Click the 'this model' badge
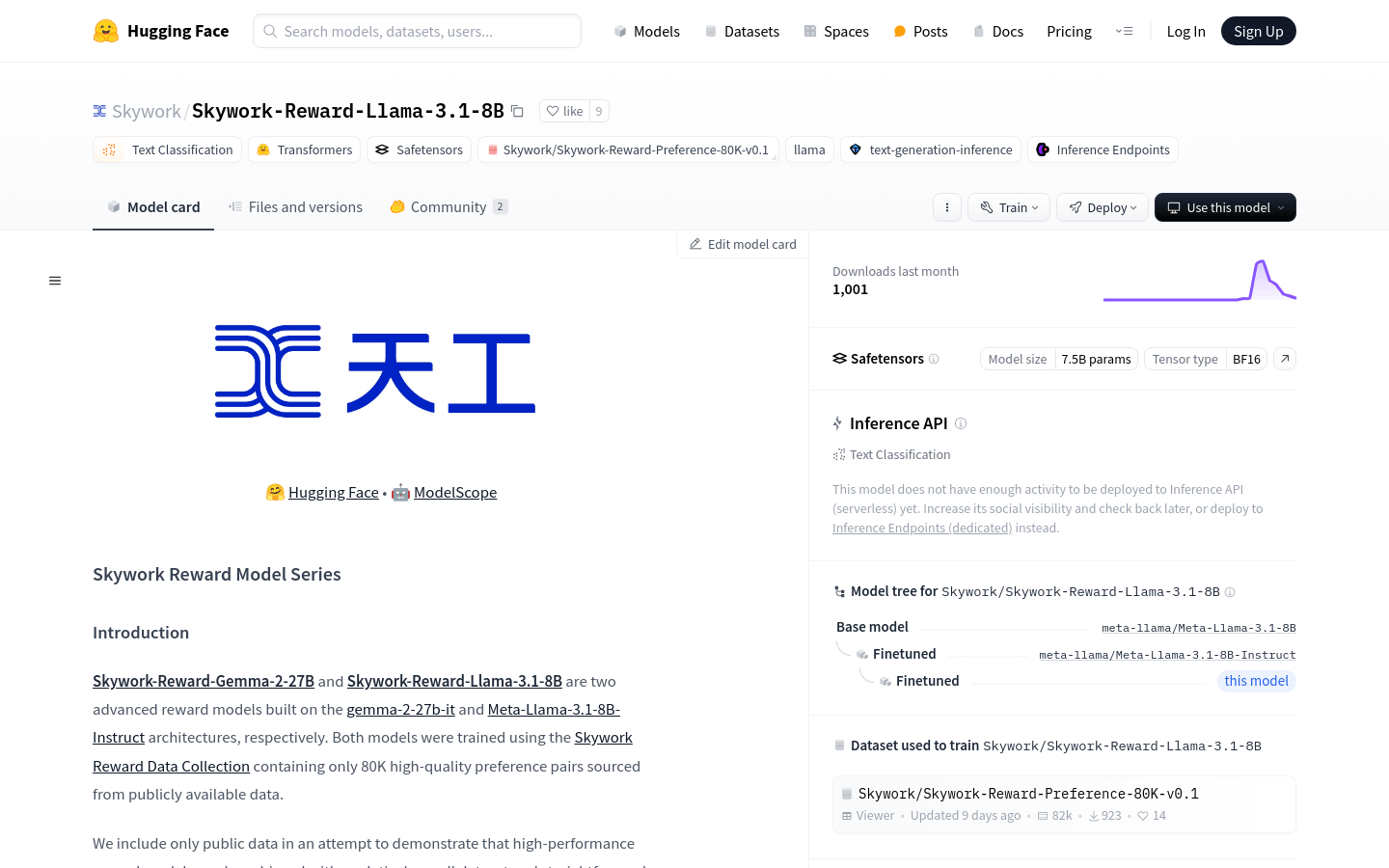 1257,681
